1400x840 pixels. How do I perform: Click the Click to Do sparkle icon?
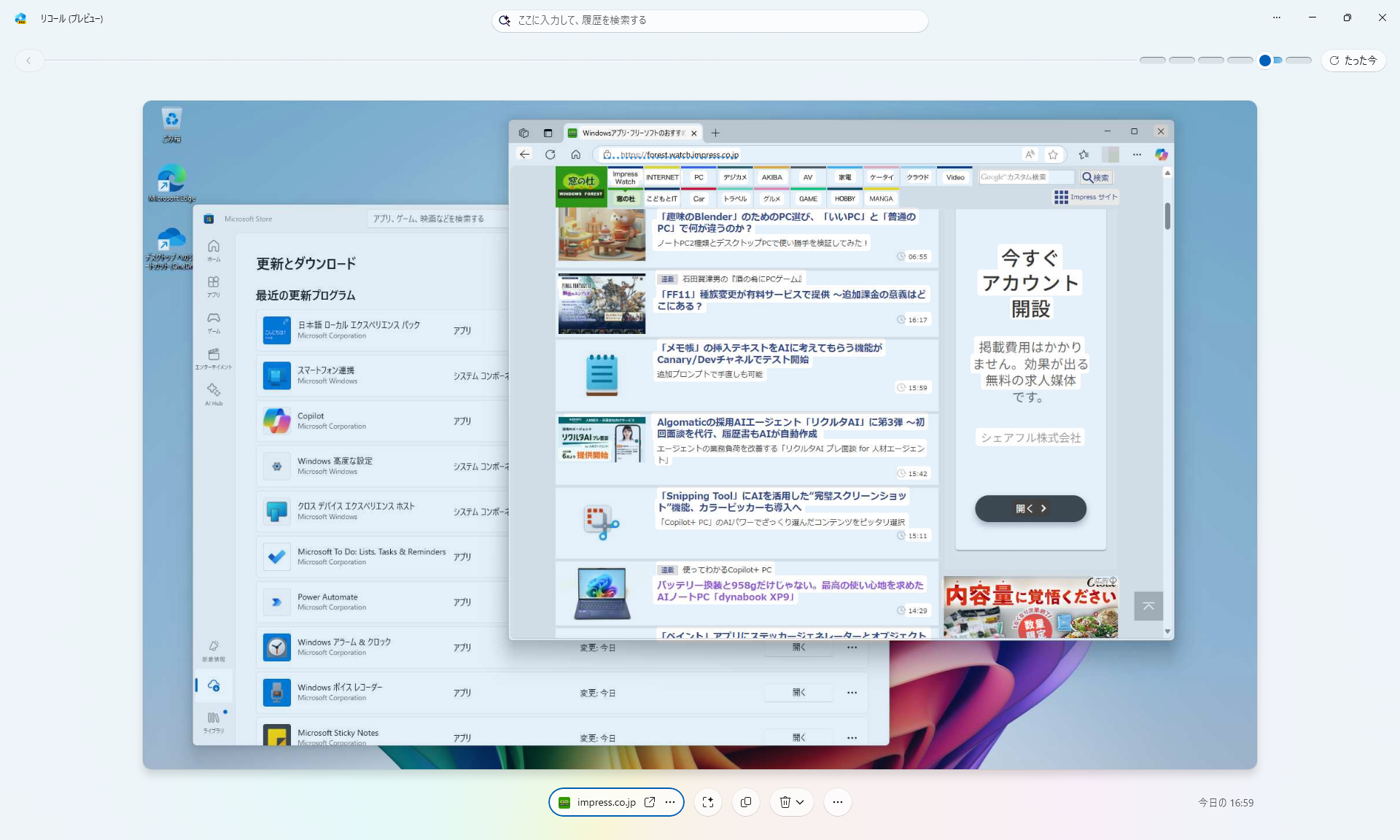[x=707, y=802]
